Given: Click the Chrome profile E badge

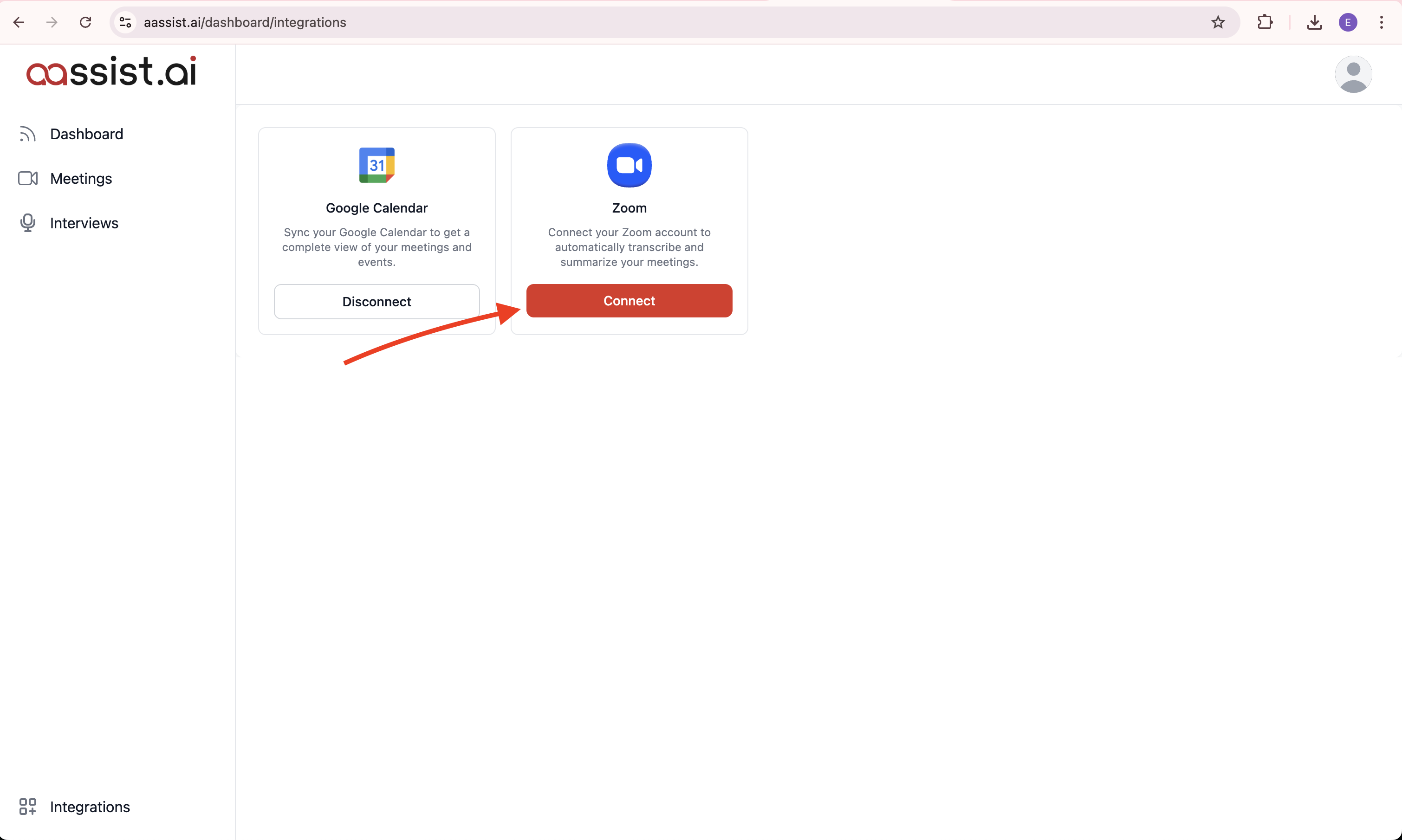Looking at the screenshot, I should point(1348,23).
